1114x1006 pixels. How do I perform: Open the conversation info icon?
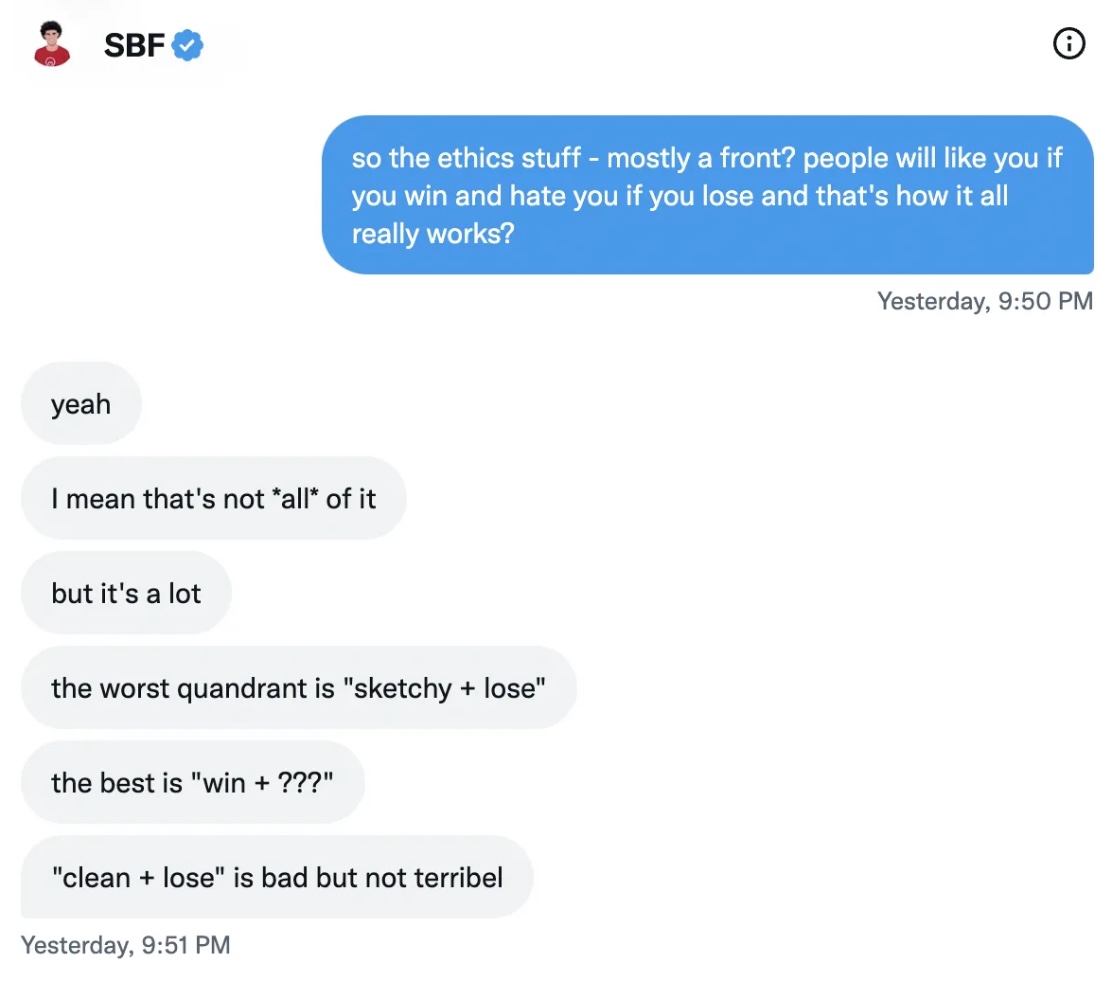click(x=1069, y=43)
